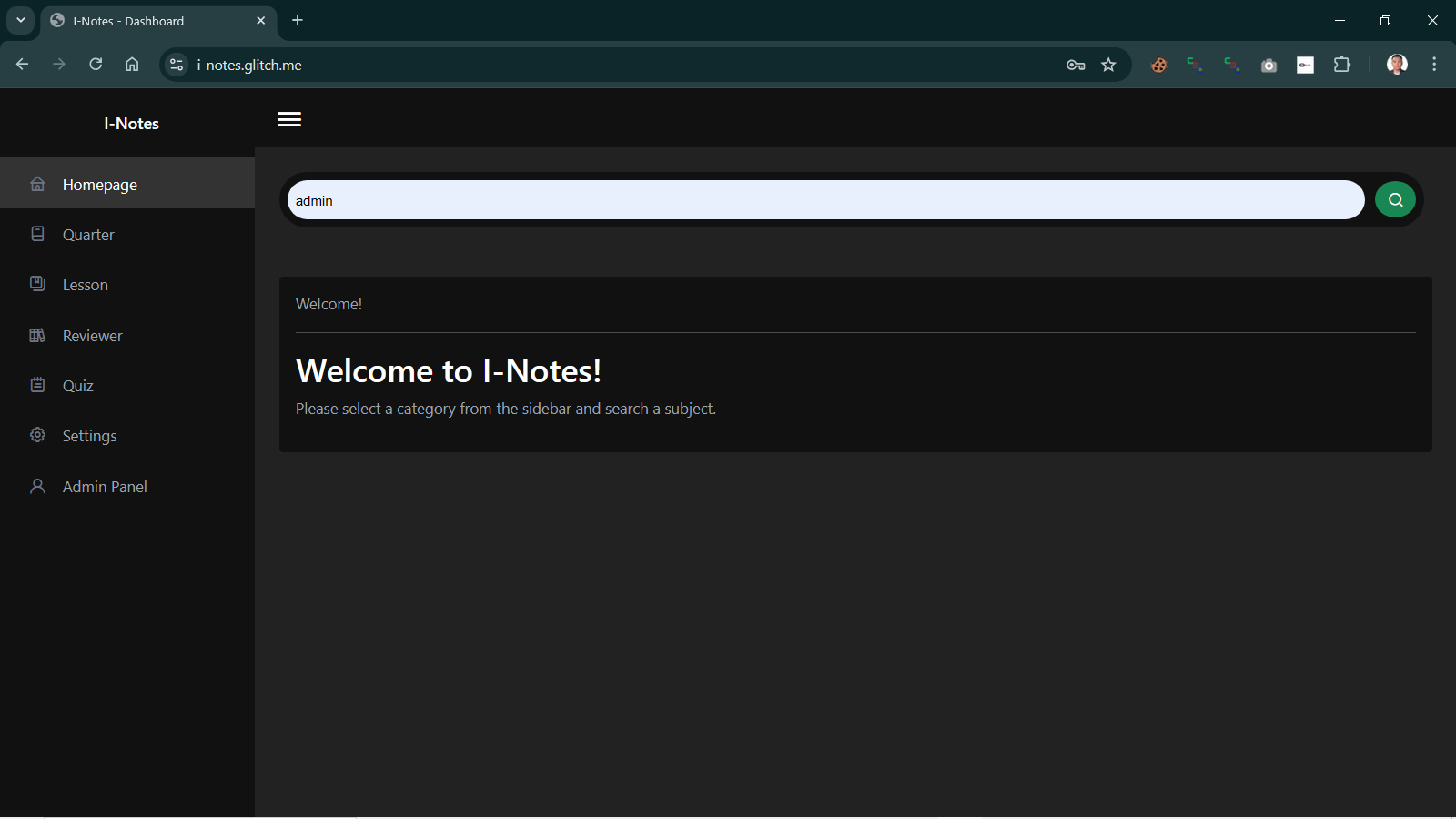This screenshot has height=819, width=1456.
Task: Open saved passwords key icon
Action: point(1076,65)
